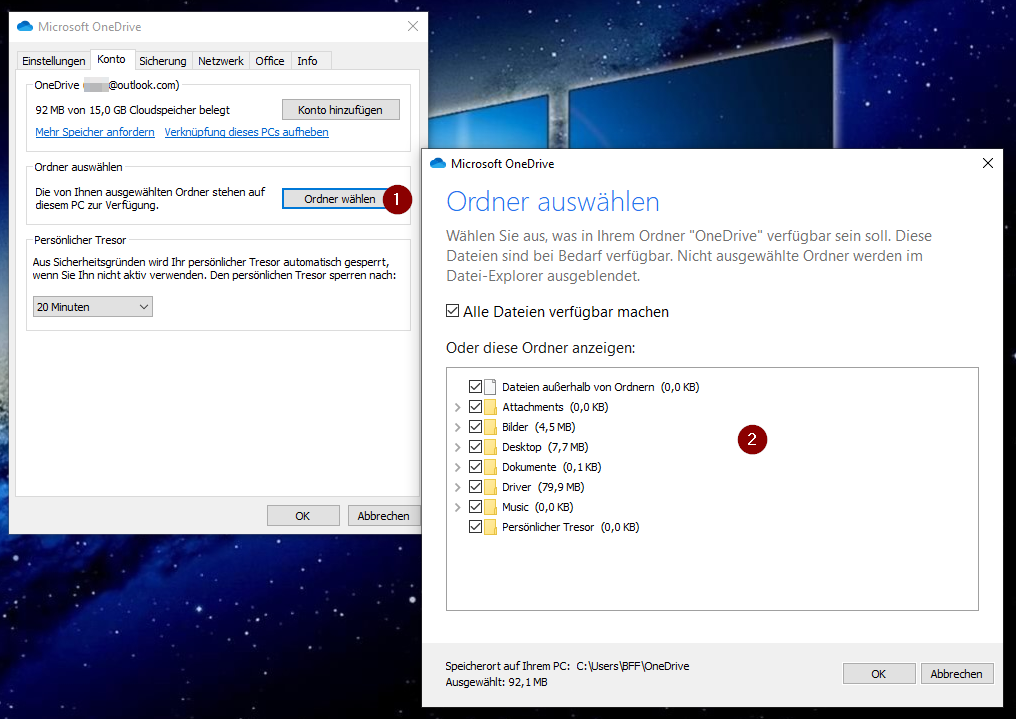Follow the 'Mehr Speicher anfordern' link
The image size is (1016, 719).
(x=95, y=131)
